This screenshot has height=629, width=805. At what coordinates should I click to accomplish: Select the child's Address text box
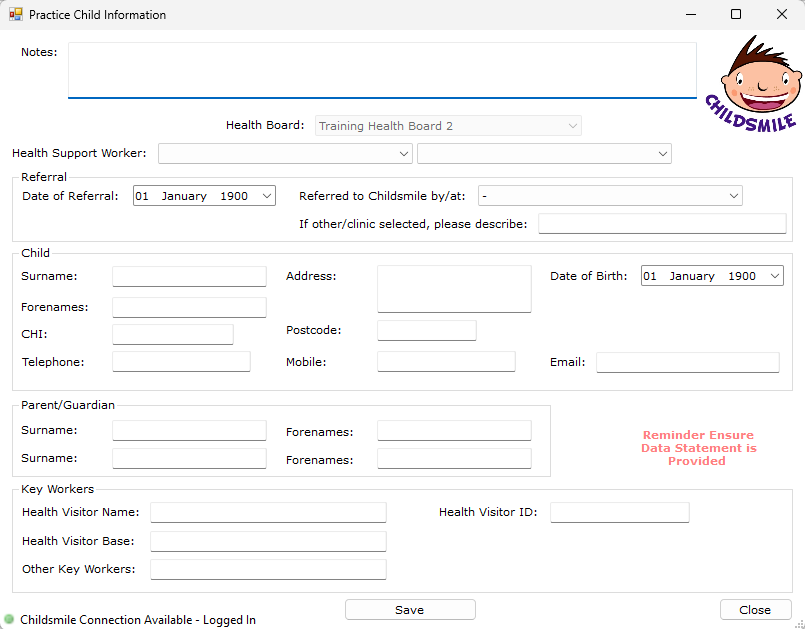454,289
